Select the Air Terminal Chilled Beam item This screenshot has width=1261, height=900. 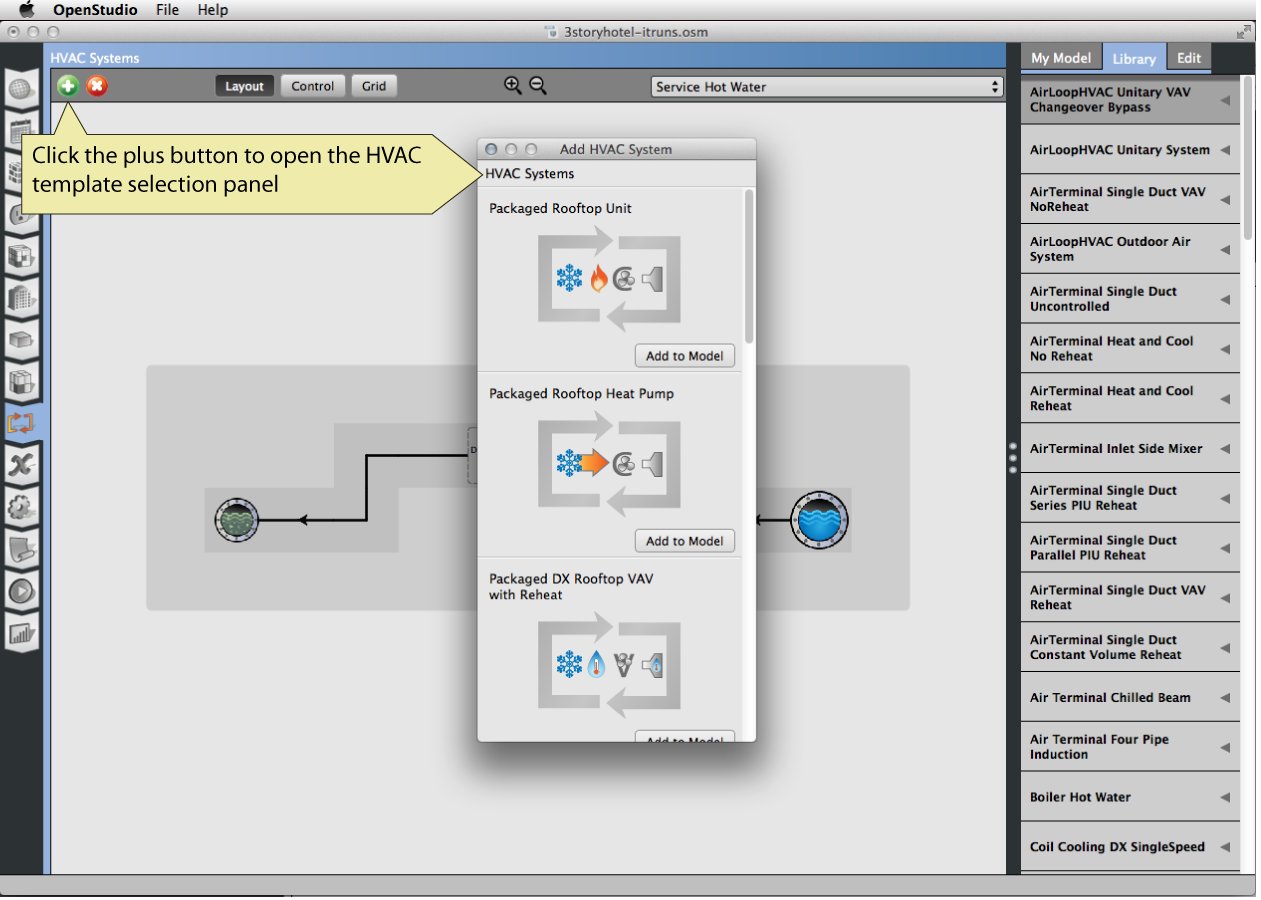(x=1130, y=697)
